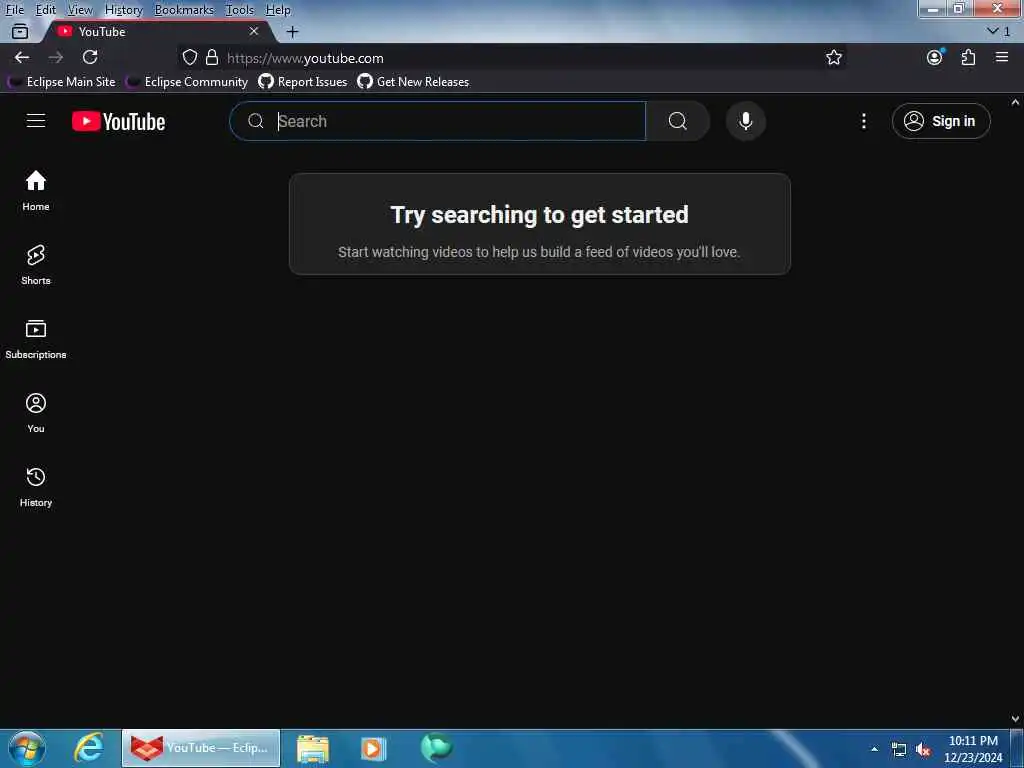This screenshot has width=1024, height=768.
Task: Open Eclipse Main Site bookmark
Action: [x=61, y=82]
